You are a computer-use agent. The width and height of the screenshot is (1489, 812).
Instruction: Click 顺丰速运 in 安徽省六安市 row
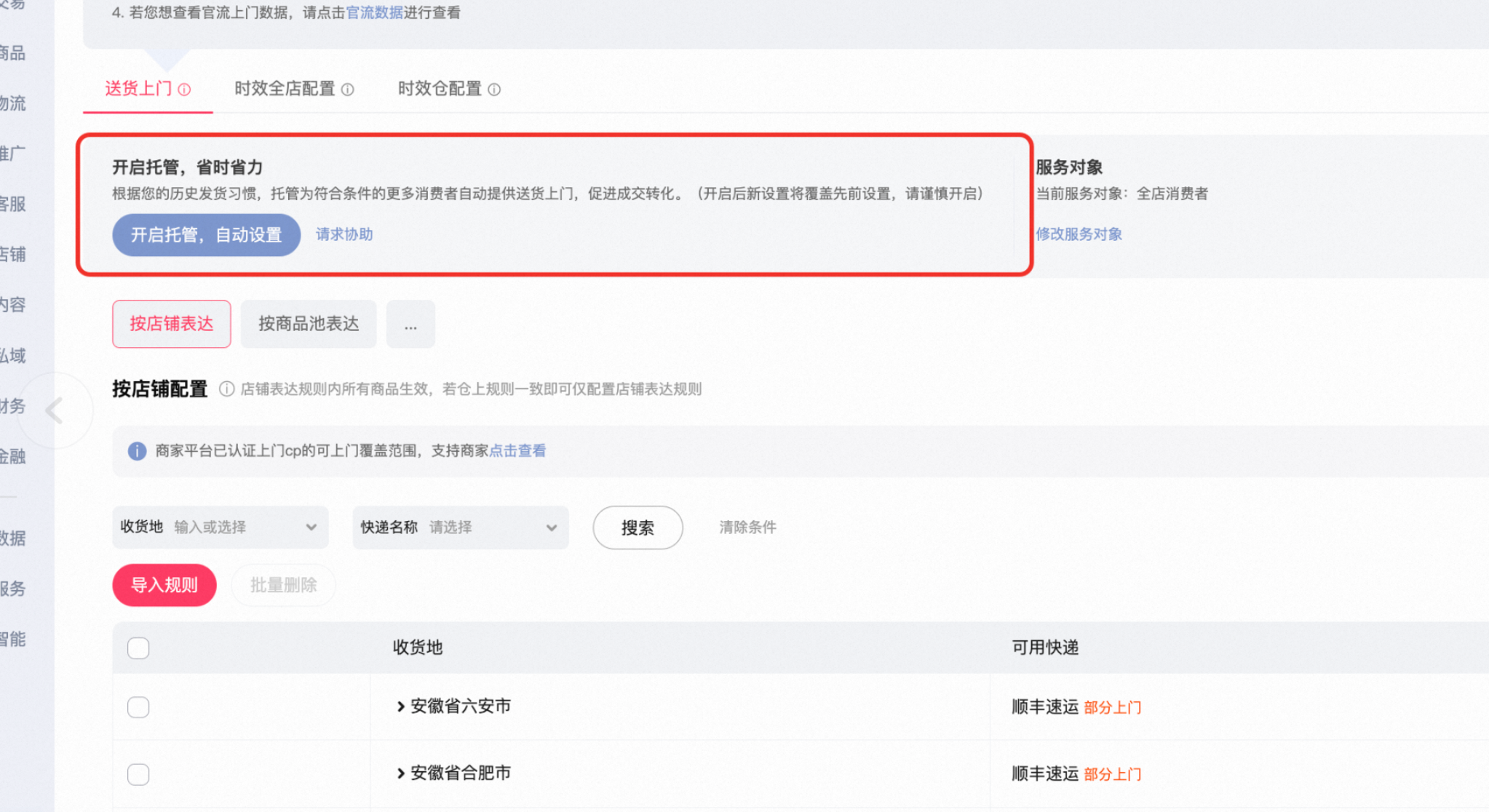click(1045, 706)
